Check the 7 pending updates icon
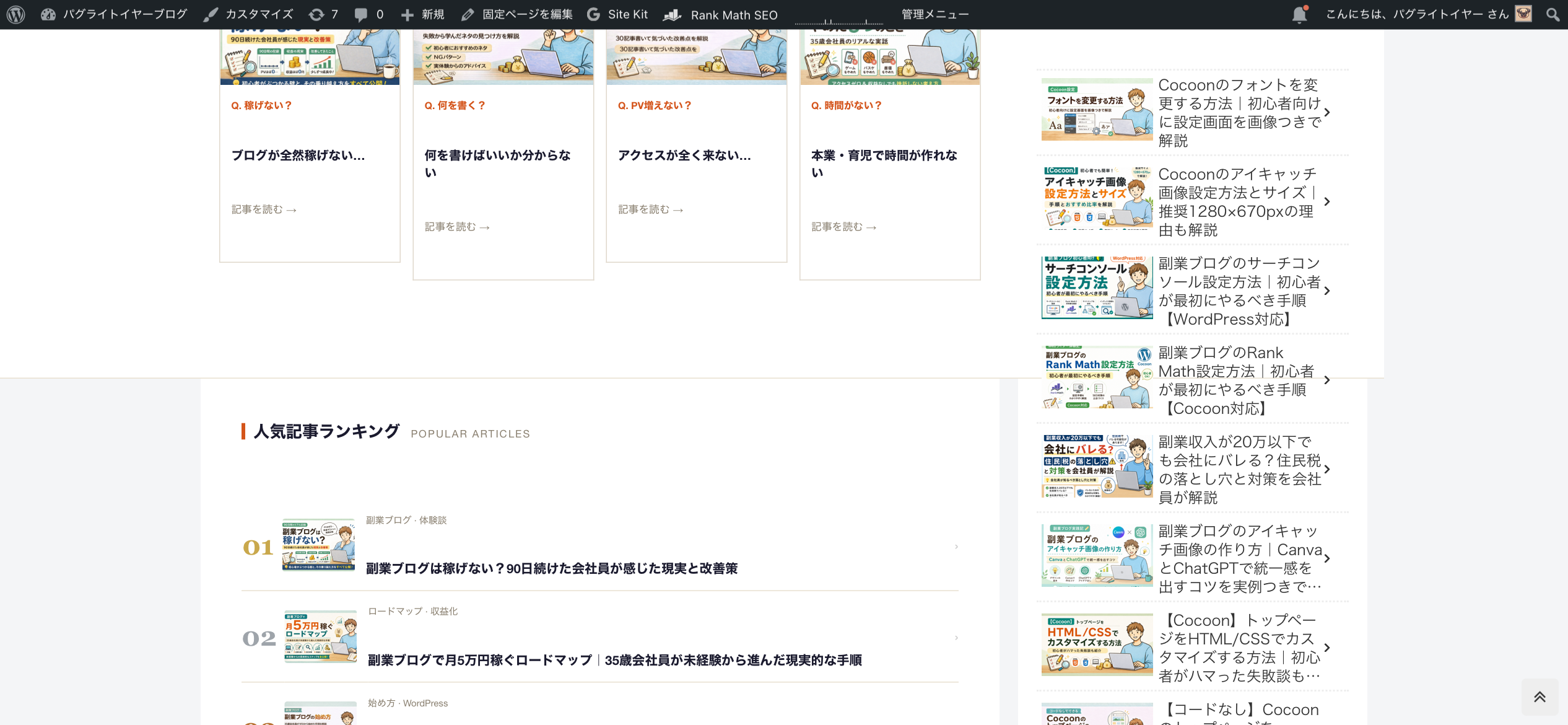Image resolution: width=1568 pixels, height=725 pixels. coord(323,14)
